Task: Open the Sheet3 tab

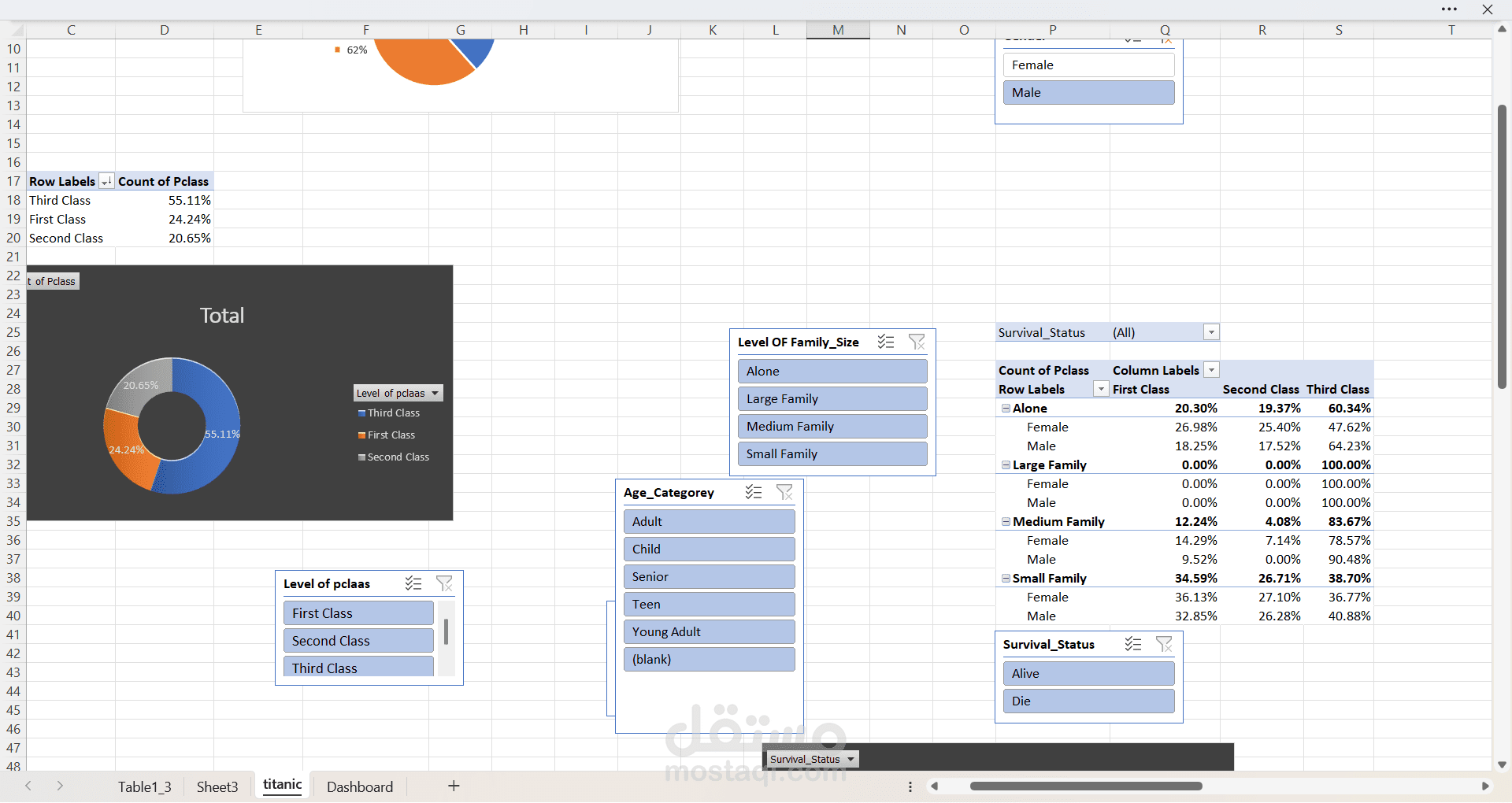Action: (217, 786)
